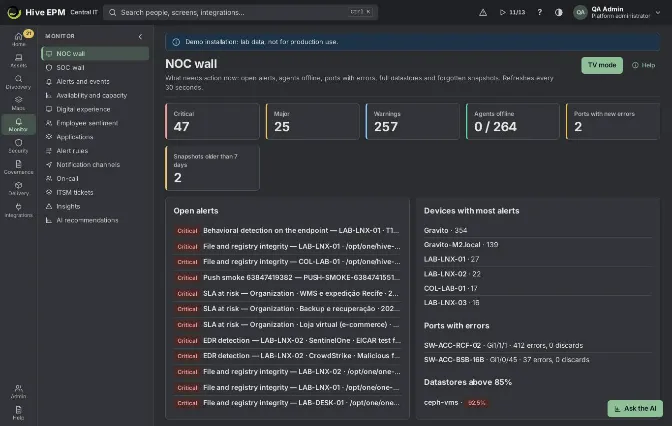
Task: Open SOC wall menu item
Action: (95, 67)
